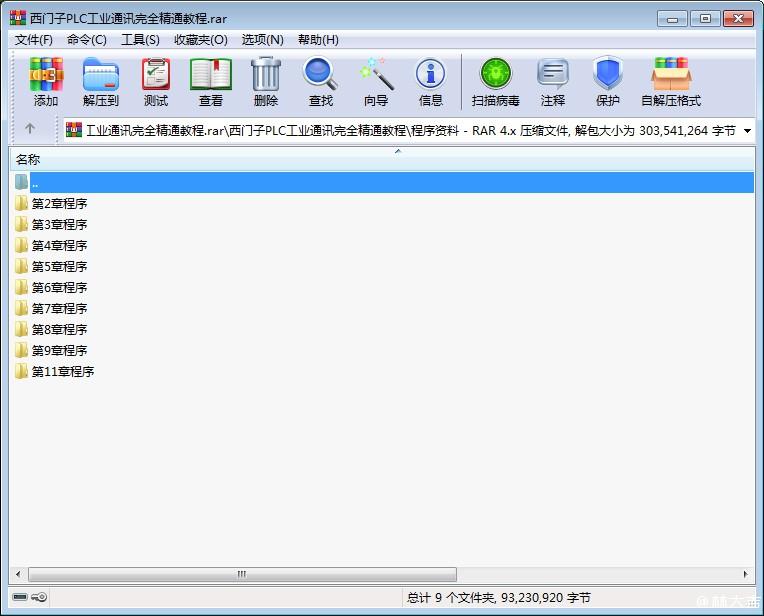764x616 pixels.
Task: Click the 自解压格式 (SFX) icon
Action: point(671,82)
